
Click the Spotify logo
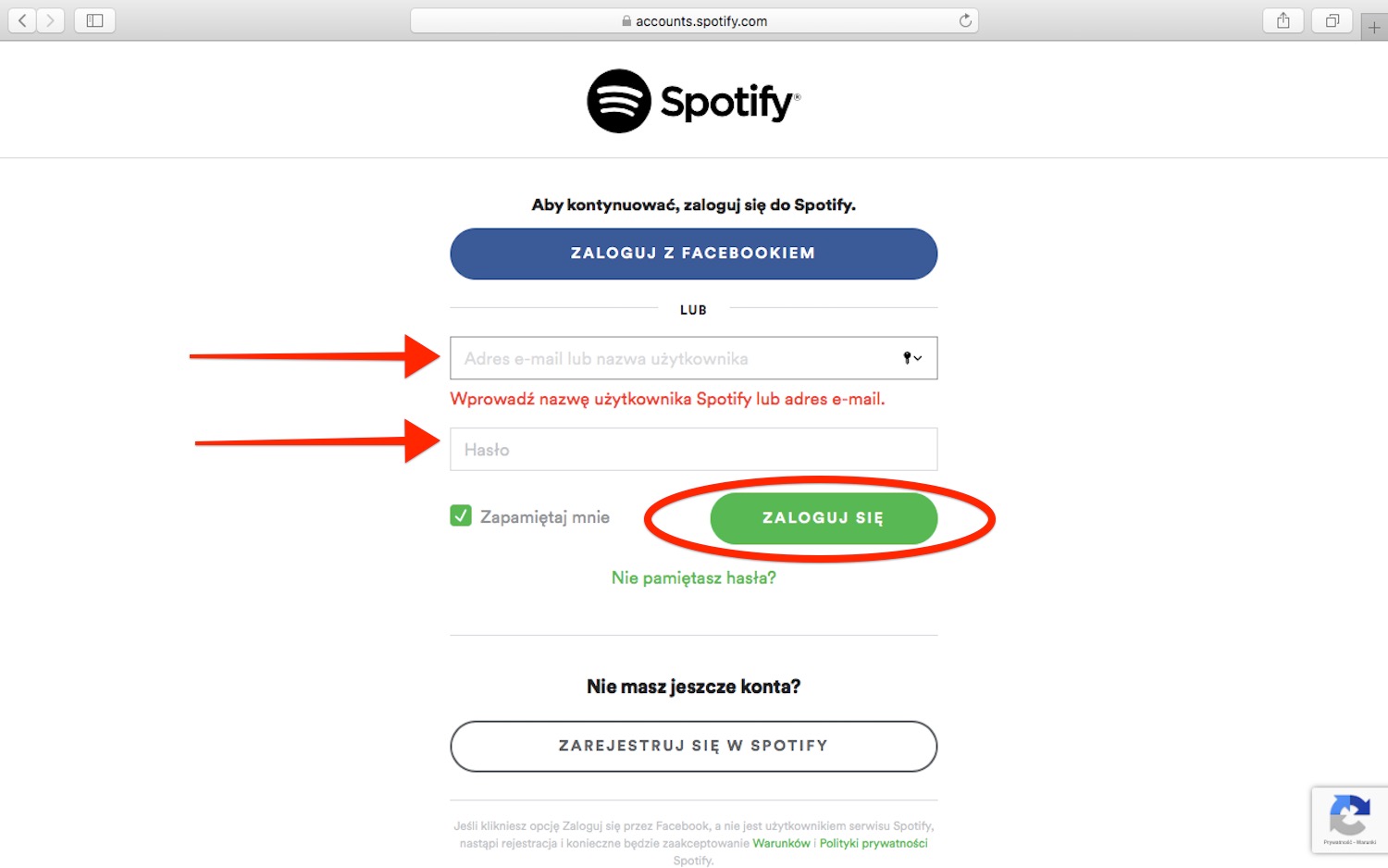click(693, 101)
